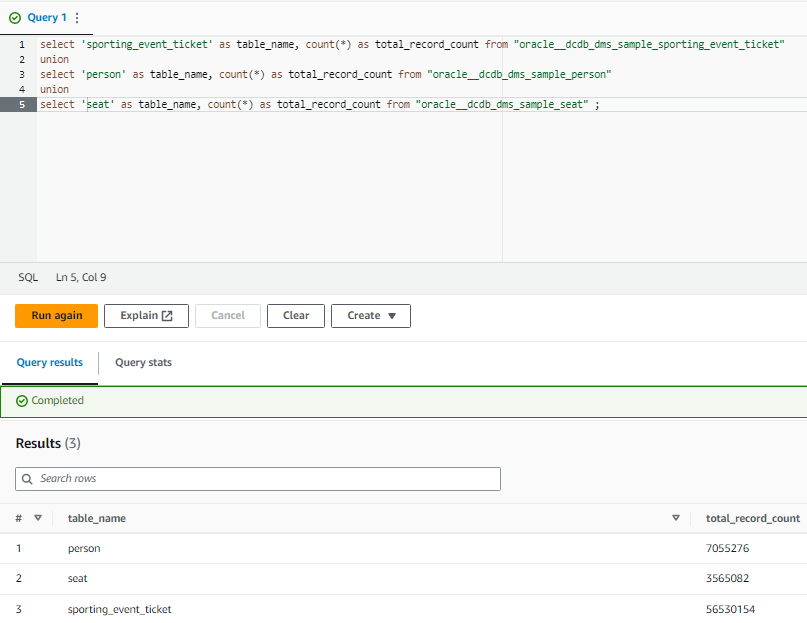Select the 'seat' table name cell
This screenshot has width=807, height=623.
(x=78, y=579)
